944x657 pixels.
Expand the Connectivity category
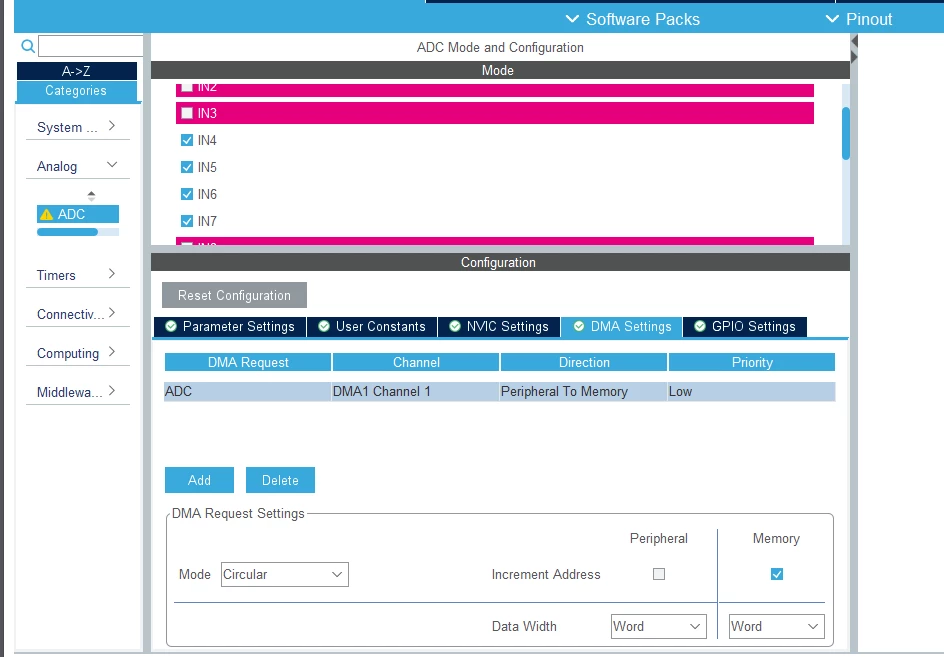[x=78, y=314]
